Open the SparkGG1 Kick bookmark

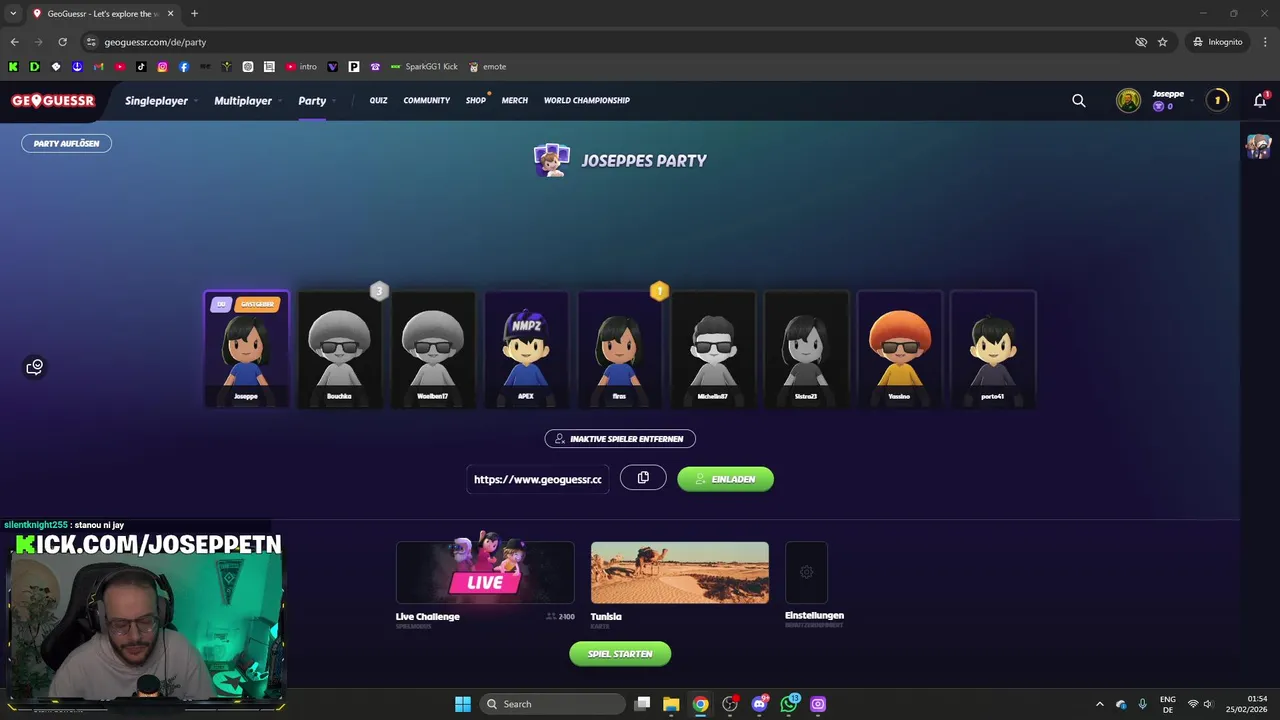[x=424, y=67]
